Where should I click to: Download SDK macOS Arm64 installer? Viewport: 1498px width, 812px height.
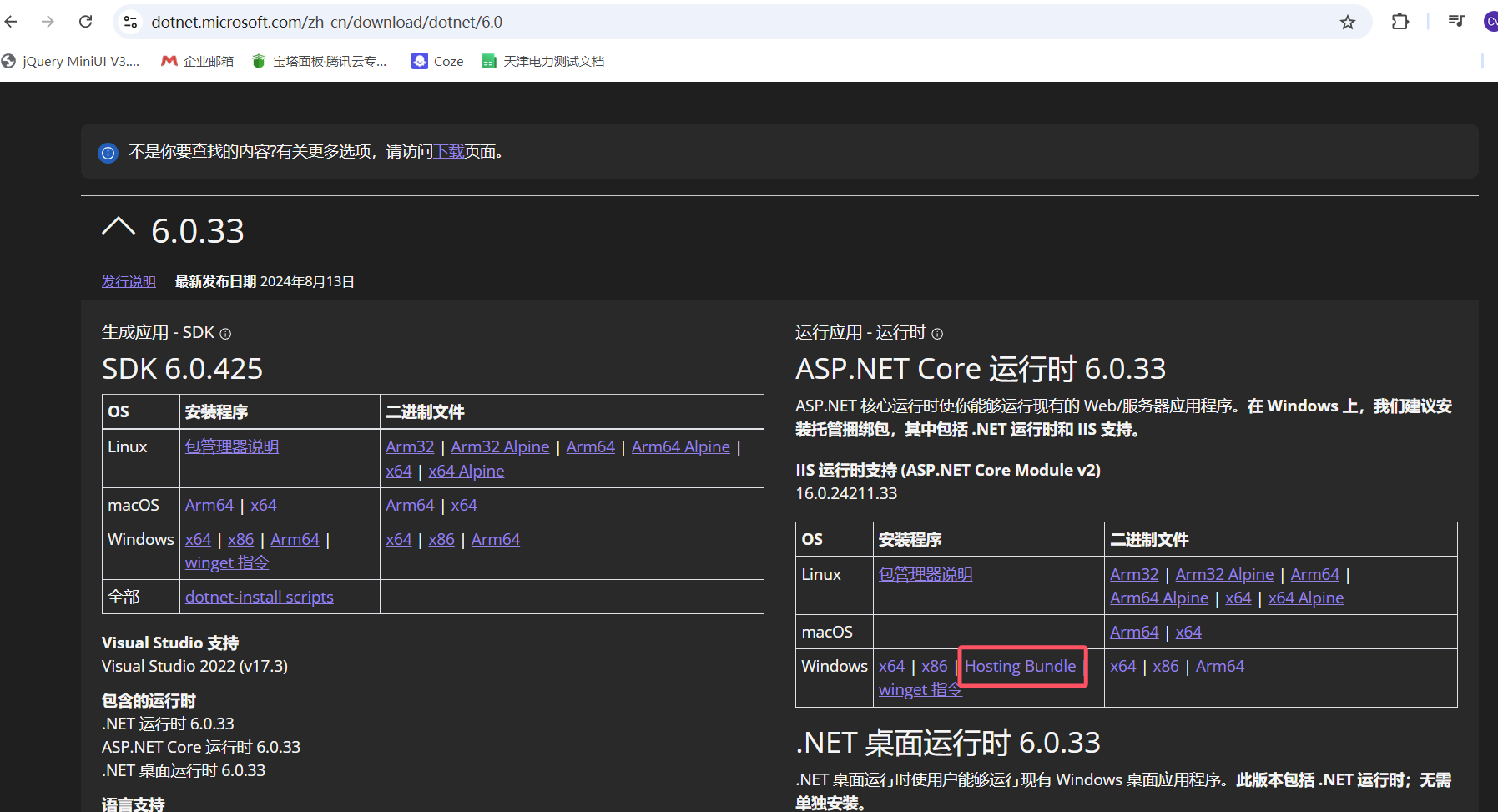click(x=209, y=505)
